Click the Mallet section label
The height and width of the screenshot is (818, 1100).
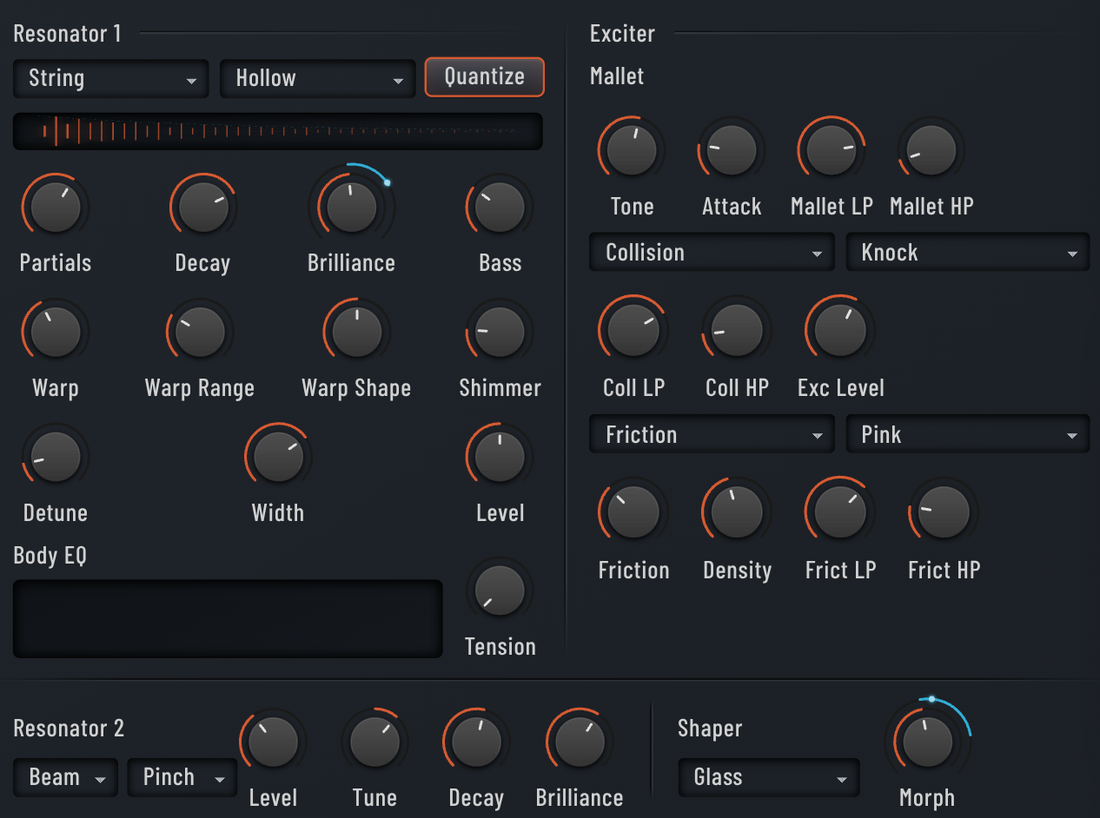pyautogui.click(x=617, y=76)
